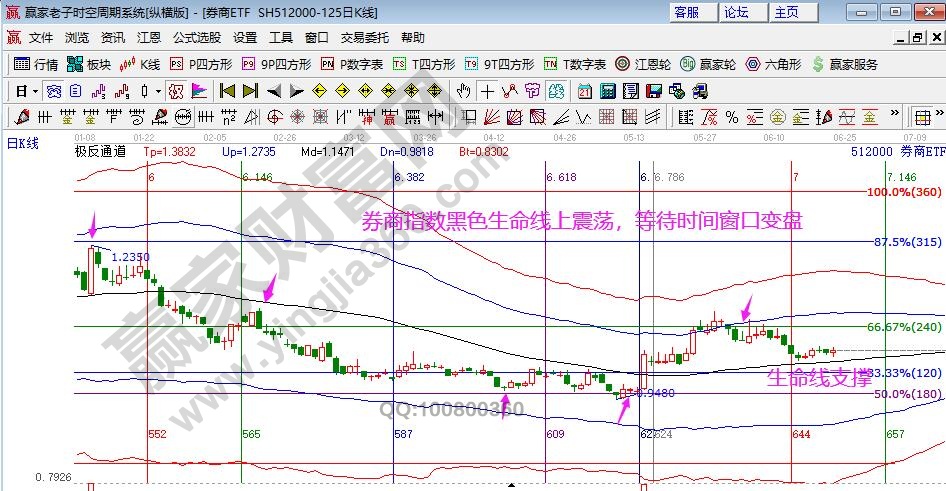Image resolution: width=946 pixels, height=491 pixels.
Task: Toggle the crosshair cursor button
Action: [487, 91]
